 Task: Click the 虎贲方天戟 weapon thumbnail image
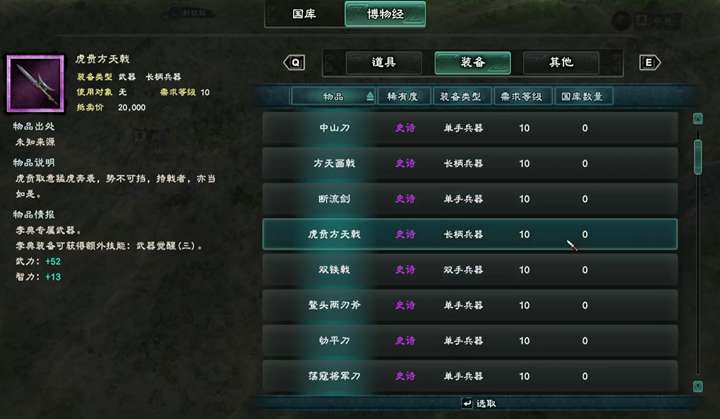[x=35, y=84]
